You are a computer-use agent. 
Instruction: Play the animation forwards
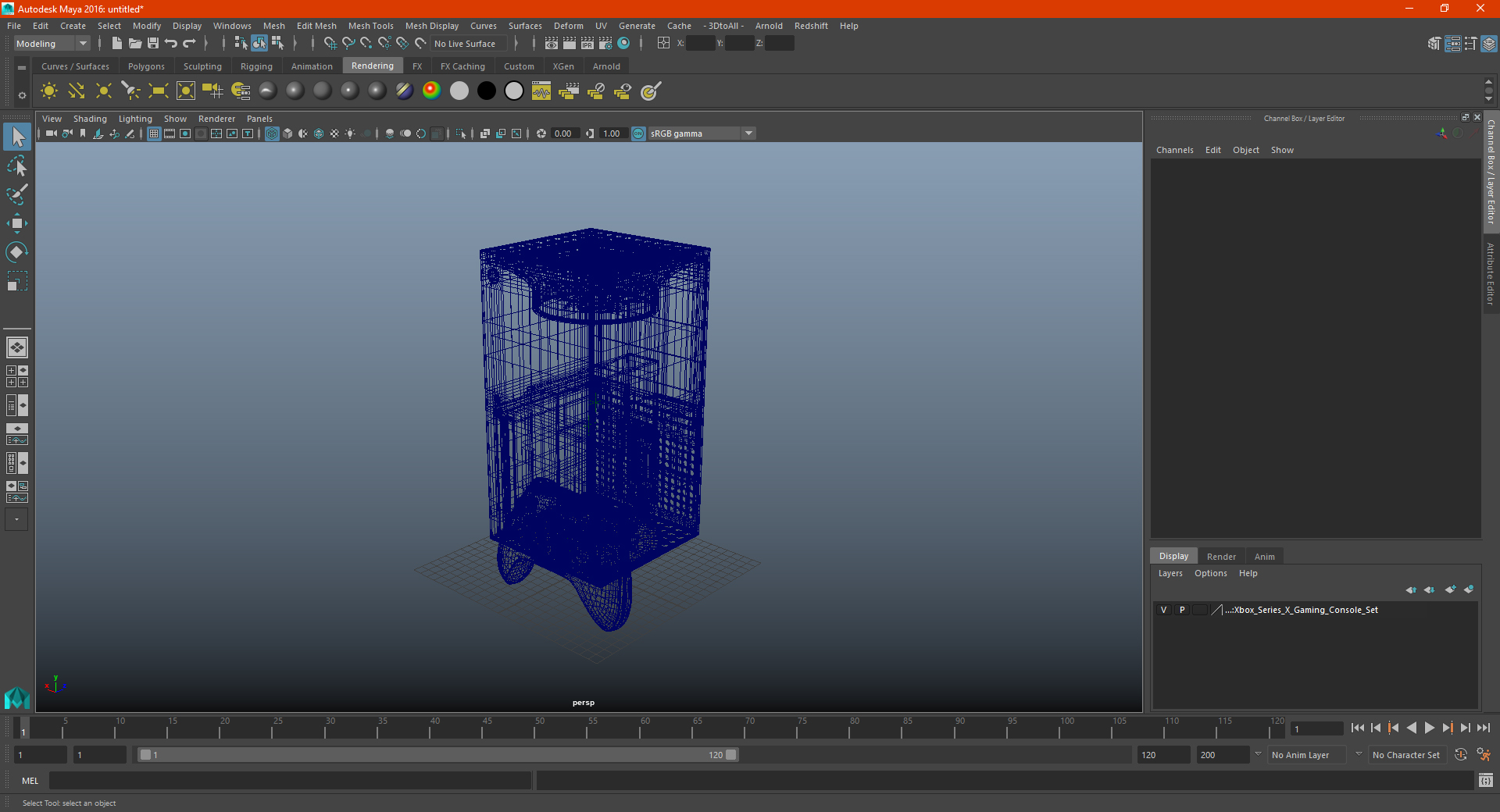pos(1429,728)
